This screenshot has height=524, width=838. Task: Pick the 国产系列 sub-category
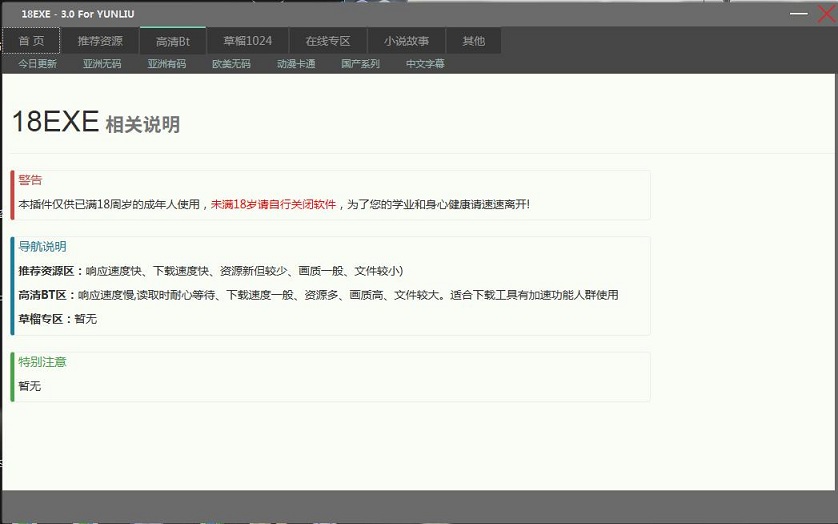[360, 64]
